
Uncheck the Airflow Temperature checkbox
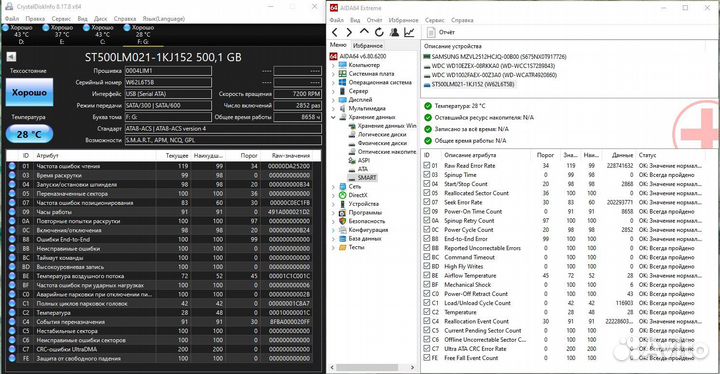pyautogui.click(x=427, y=275)
